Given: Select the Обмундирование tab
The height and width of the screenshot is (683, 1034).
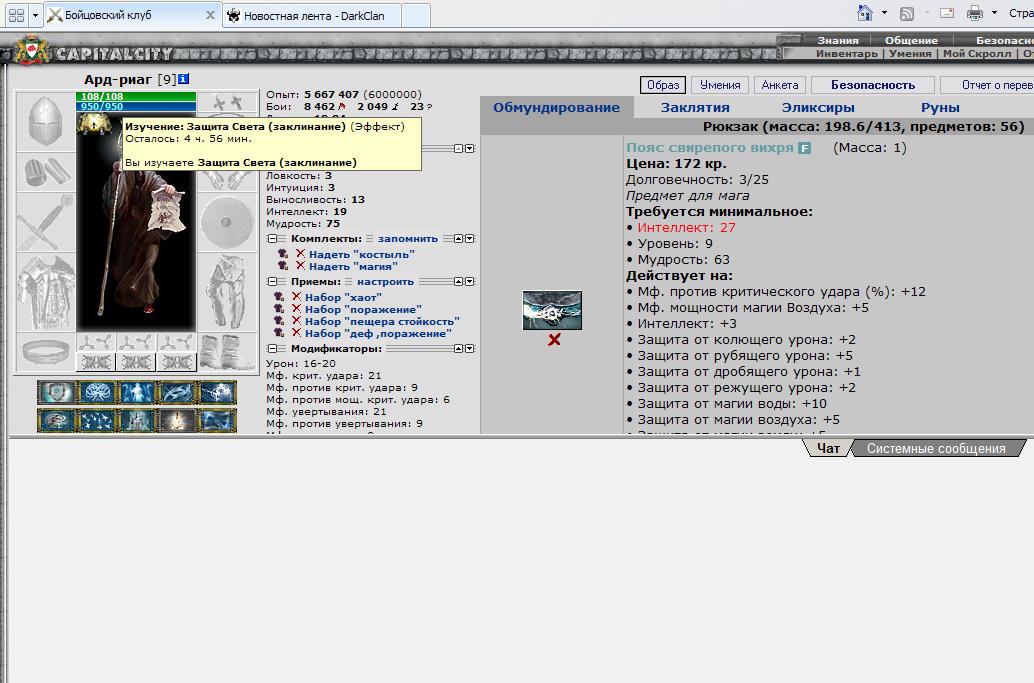Looking at the screenshot, I should tap(557, 107).
